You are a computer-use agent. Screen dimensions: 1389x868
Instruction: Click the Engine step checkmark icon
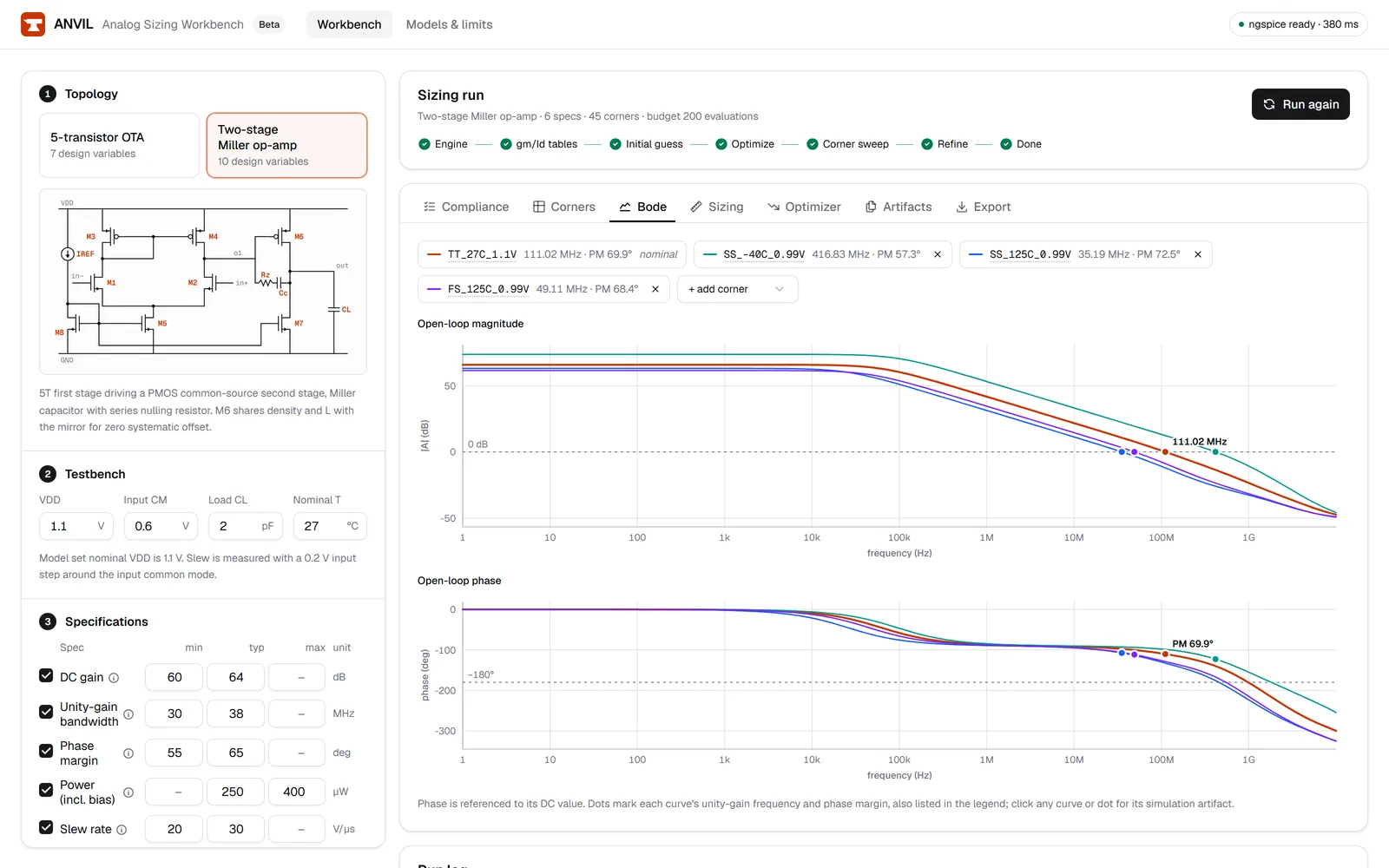pyautogui.click(x=425, y=144)
